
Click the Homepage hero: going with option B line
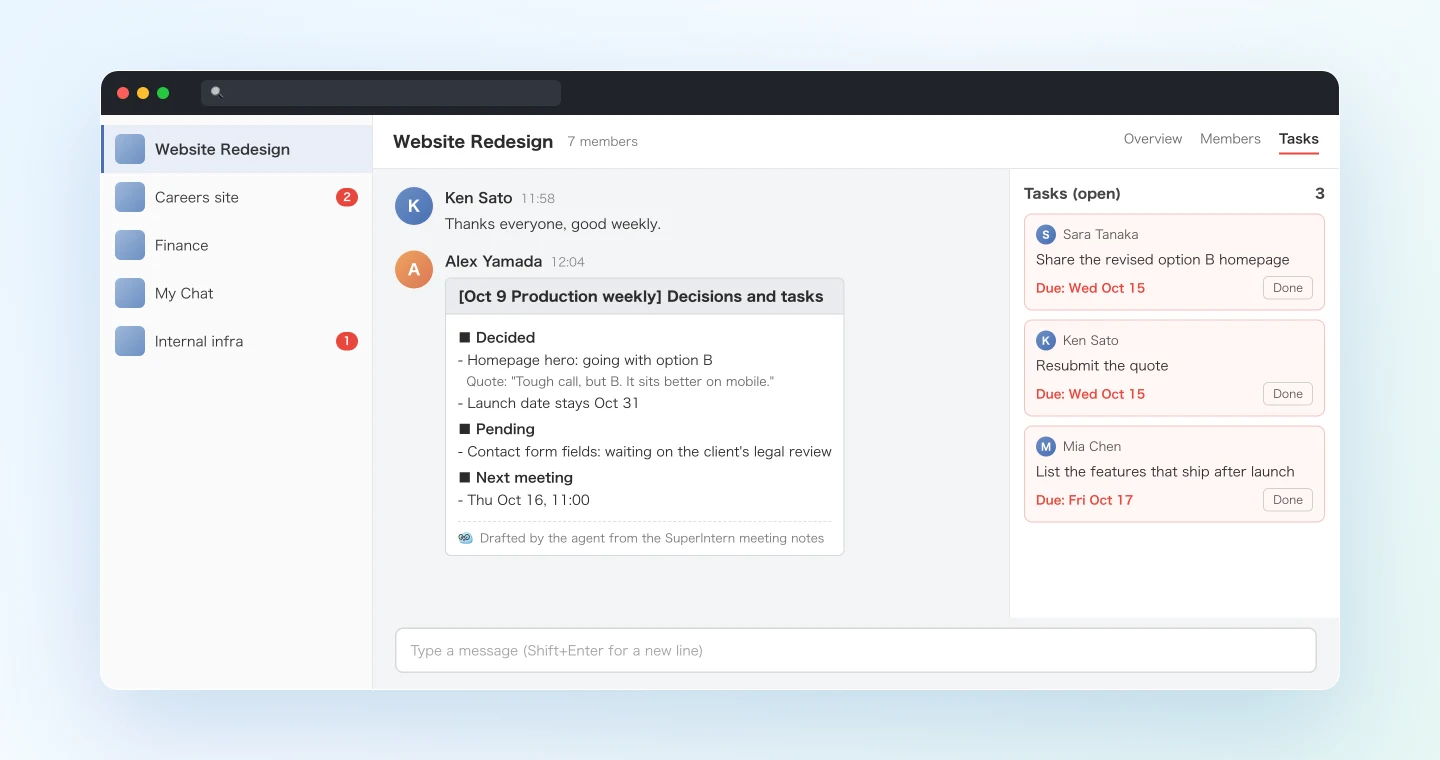pos(585,360)
